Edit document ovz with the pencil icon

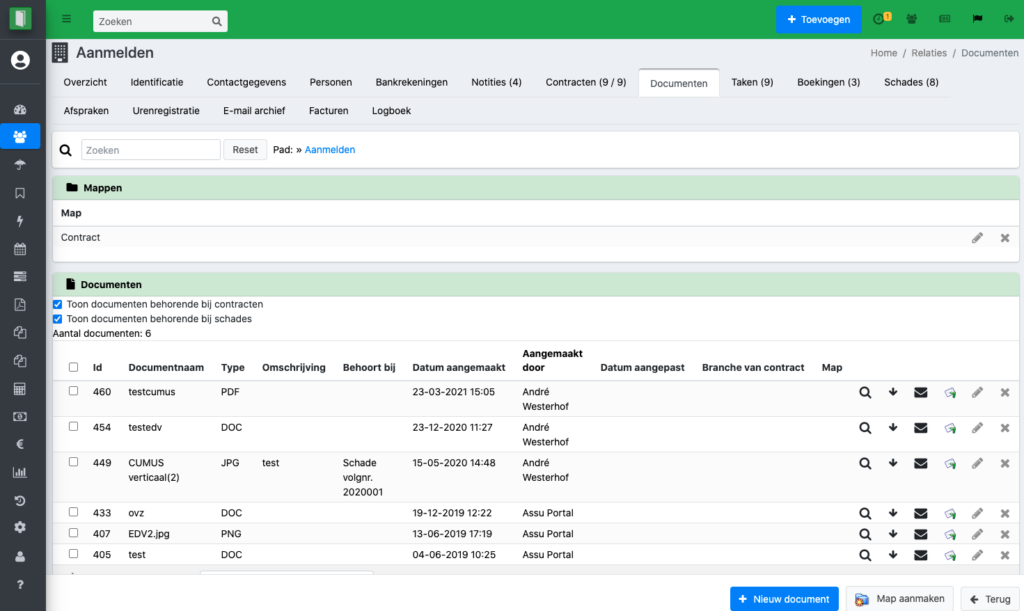[977, 513]
